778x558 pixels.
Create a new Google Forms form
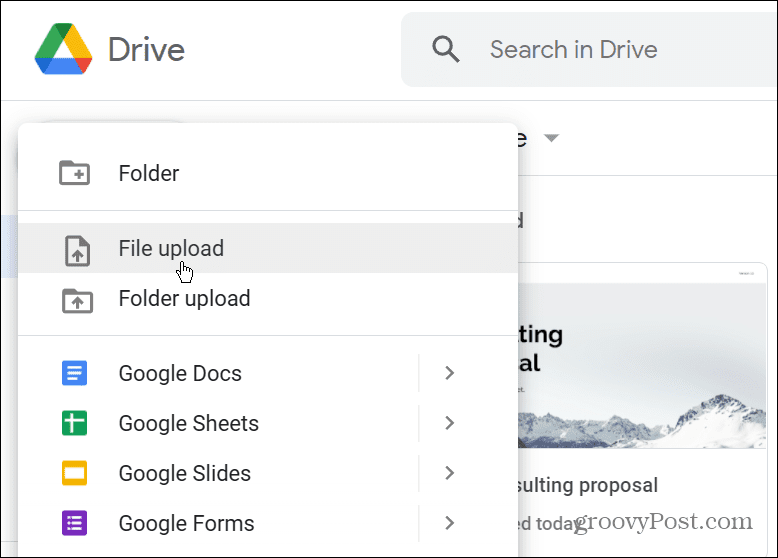pos(218,523)
